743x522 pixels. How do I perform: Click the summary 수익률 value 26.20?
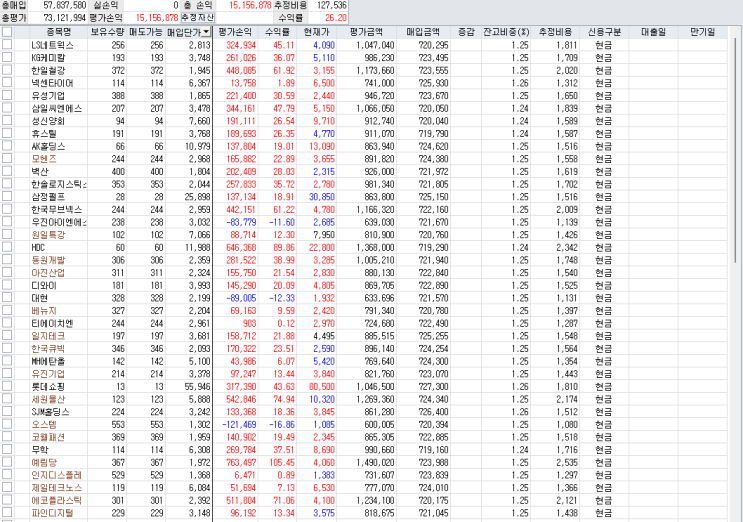tap(335, 18)
